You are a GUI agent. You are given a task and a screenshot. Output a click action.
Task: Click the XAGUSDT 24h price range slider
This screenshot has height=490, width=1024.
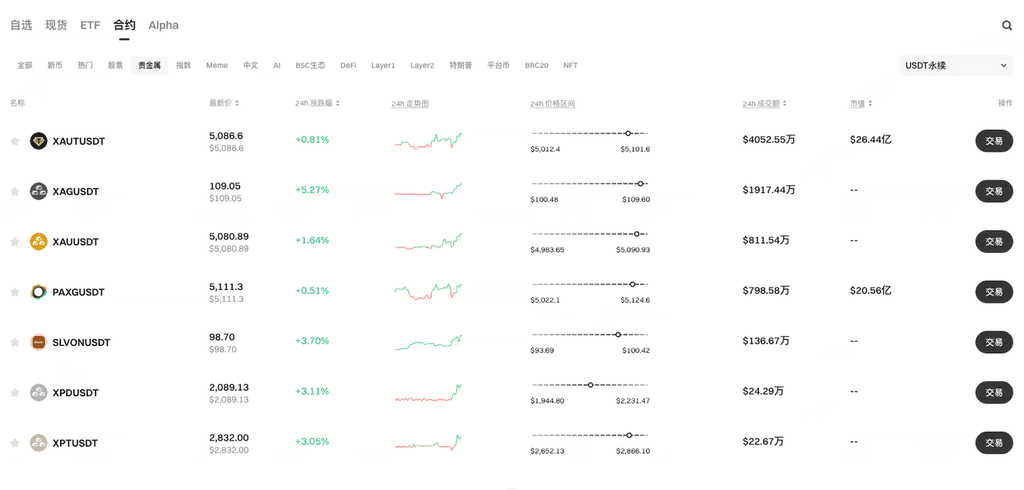tap(590, 183)
